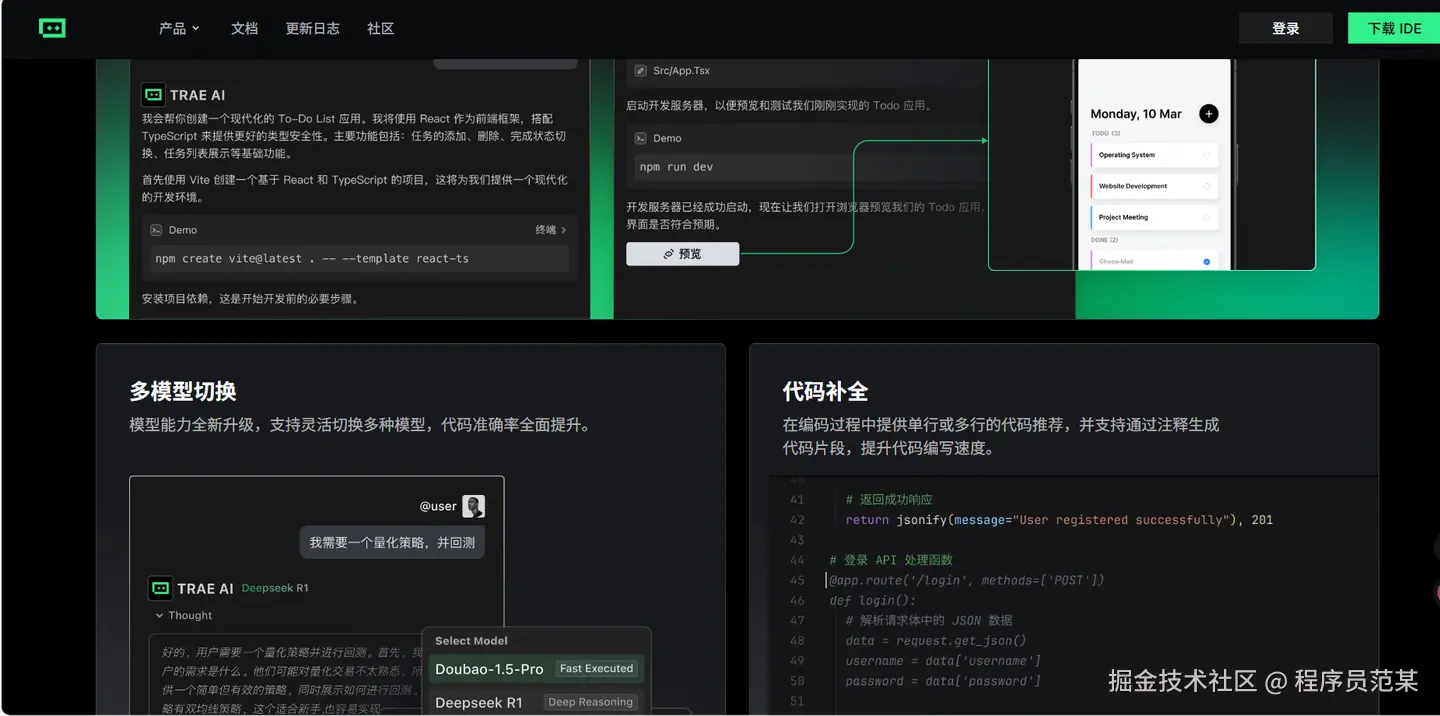Click terminal icon beside Demo above npm create
The height and width of the screenshot is (716, 1440).
tap(156, 230)
